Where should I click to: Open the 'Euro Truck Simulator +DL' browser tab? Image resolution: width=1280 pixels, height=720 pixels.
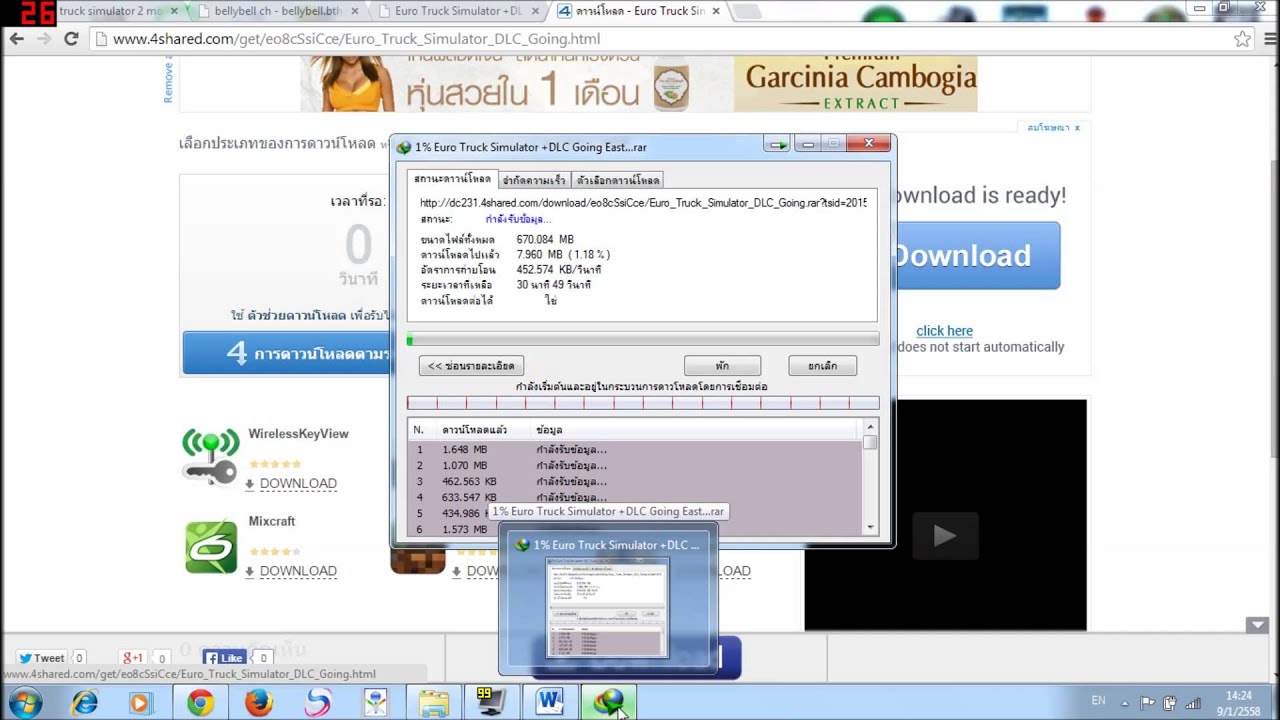point(458,11)
